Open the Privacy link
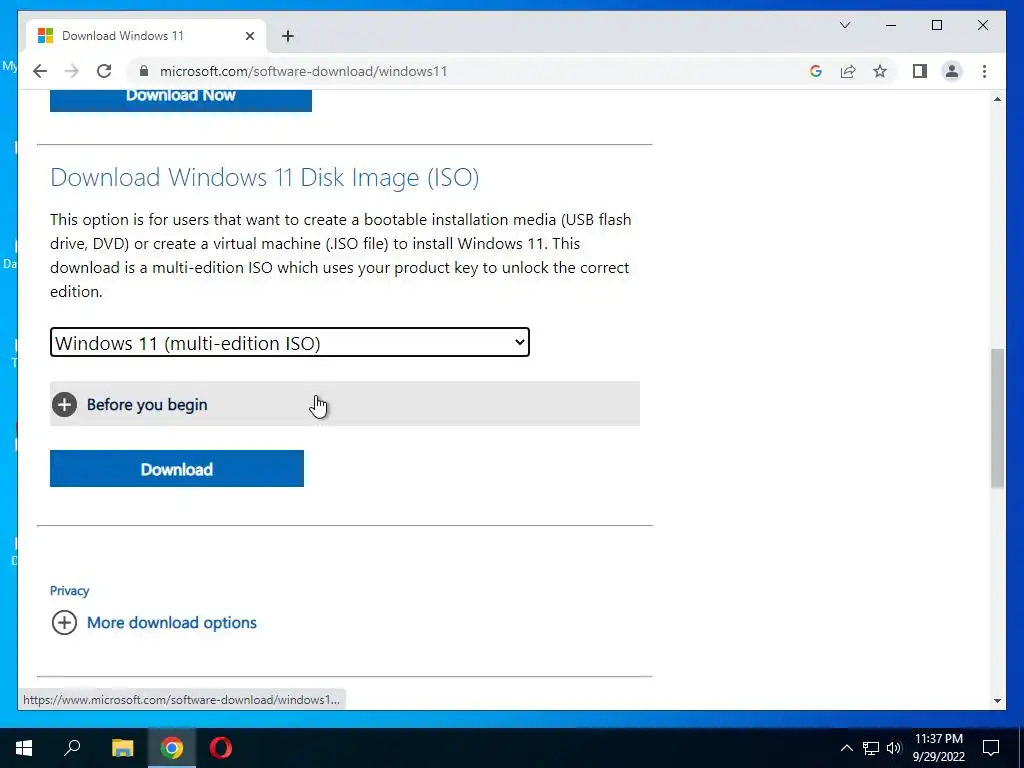This screenshot has width=1024, height=768. pyautogui.click(x=69, y=590)
